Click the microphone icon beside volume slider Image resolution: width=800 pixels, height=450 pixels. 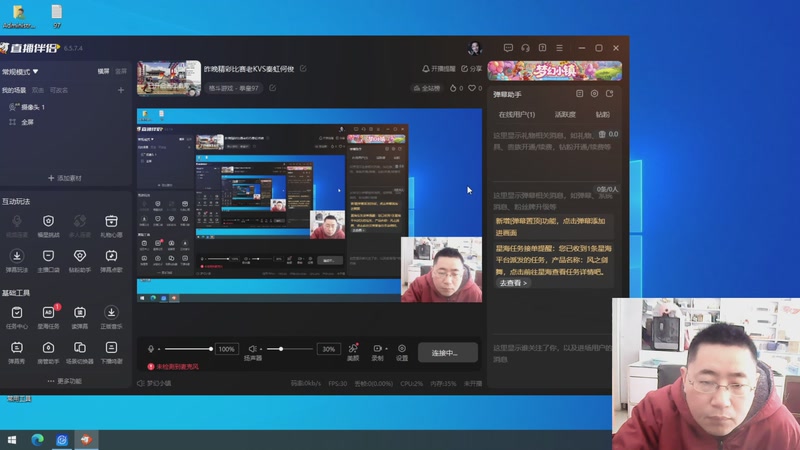click(151, 349)
